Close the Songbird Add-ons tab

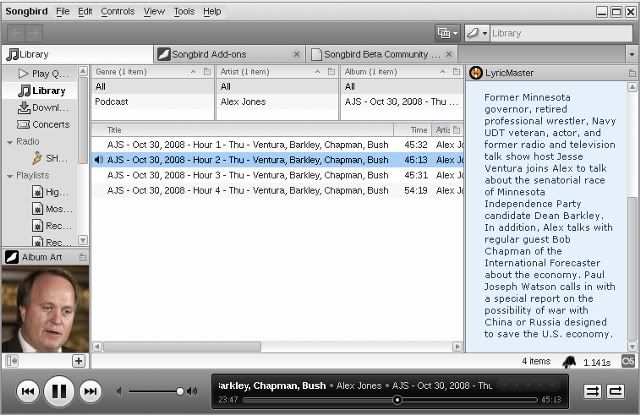(297, 54)
